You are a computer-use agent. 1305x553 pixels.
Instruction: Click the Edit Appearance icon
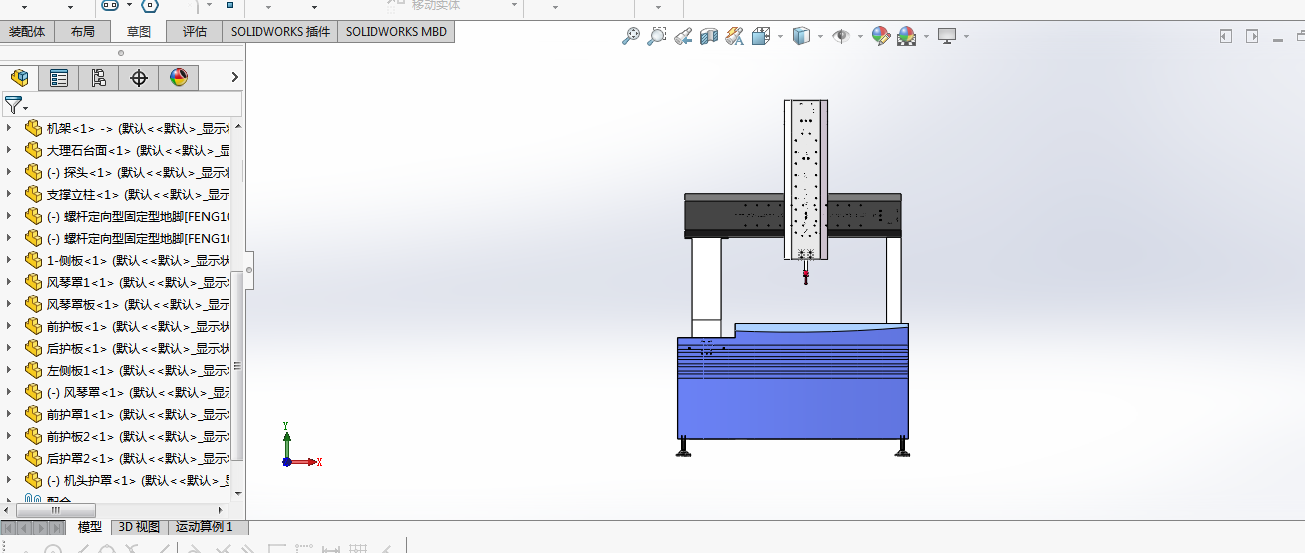[x=881, y=36]
